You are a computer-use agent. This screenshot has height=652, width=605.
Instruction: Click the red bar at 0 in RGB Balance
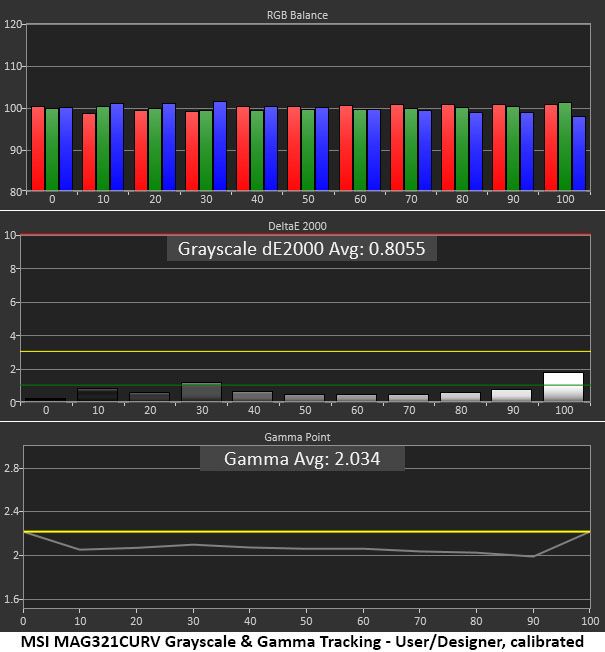coord(38,149)
